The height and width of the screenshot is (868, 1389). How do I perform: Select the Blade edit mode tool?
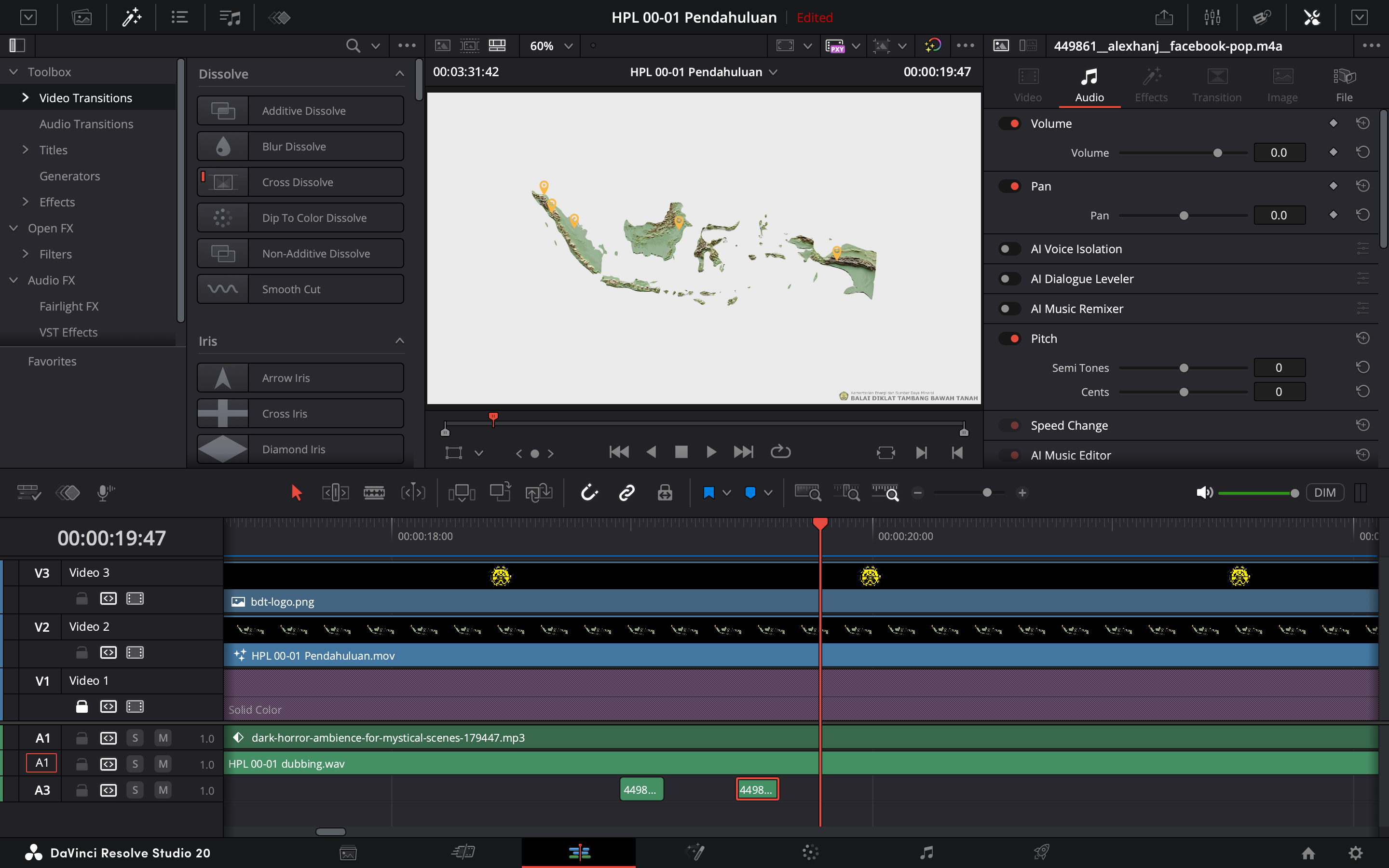374,492
